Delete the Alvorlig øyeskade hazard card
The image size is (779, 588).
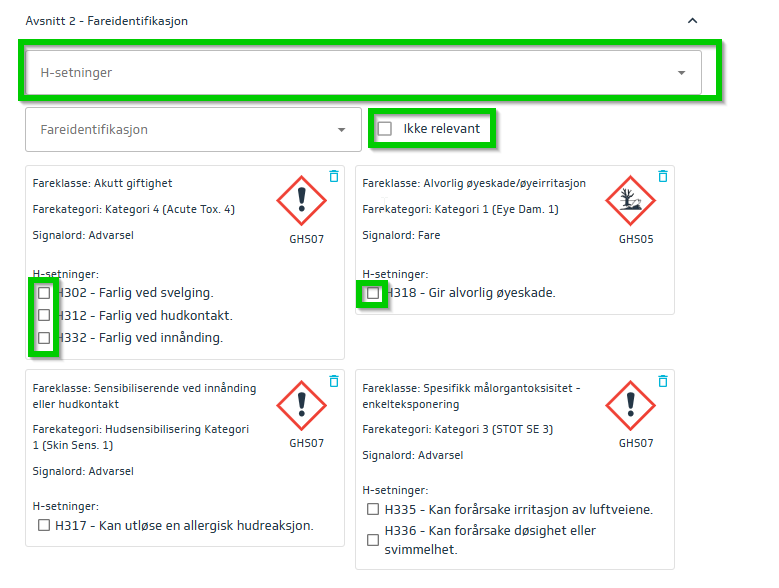pyautogui.click(x=663, y=176)
